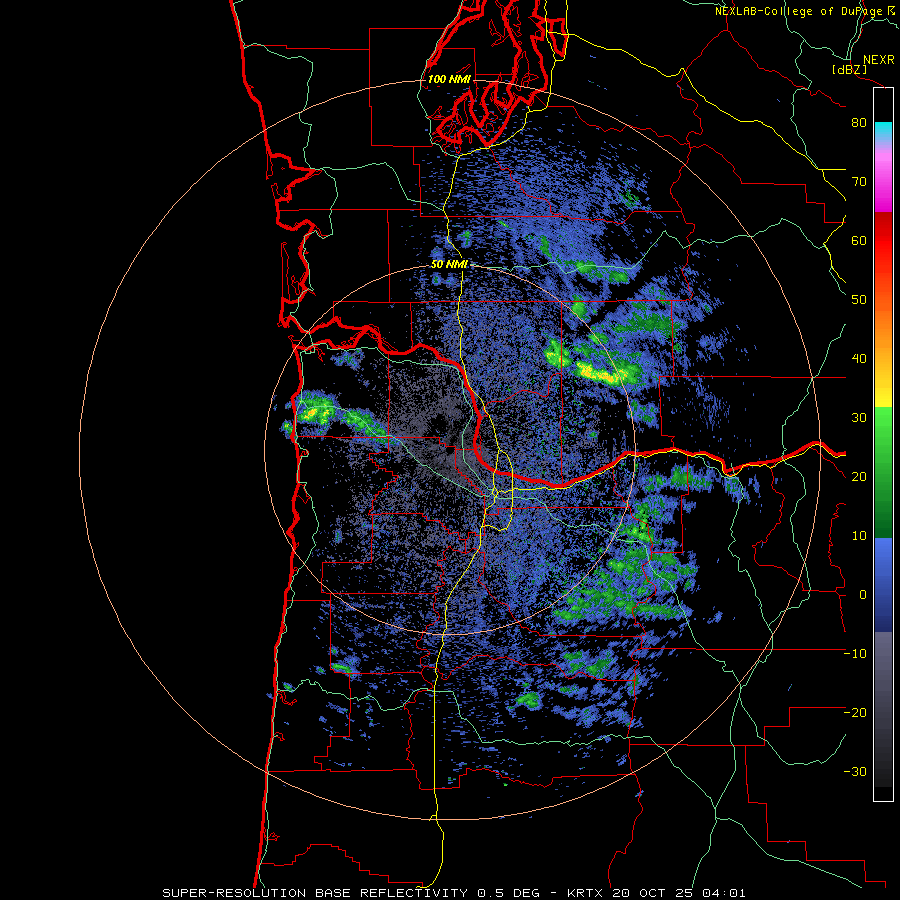Click the KRTX station identifier in the caption
Viewport: 900px width, 900px height.
tap(585, 893)
